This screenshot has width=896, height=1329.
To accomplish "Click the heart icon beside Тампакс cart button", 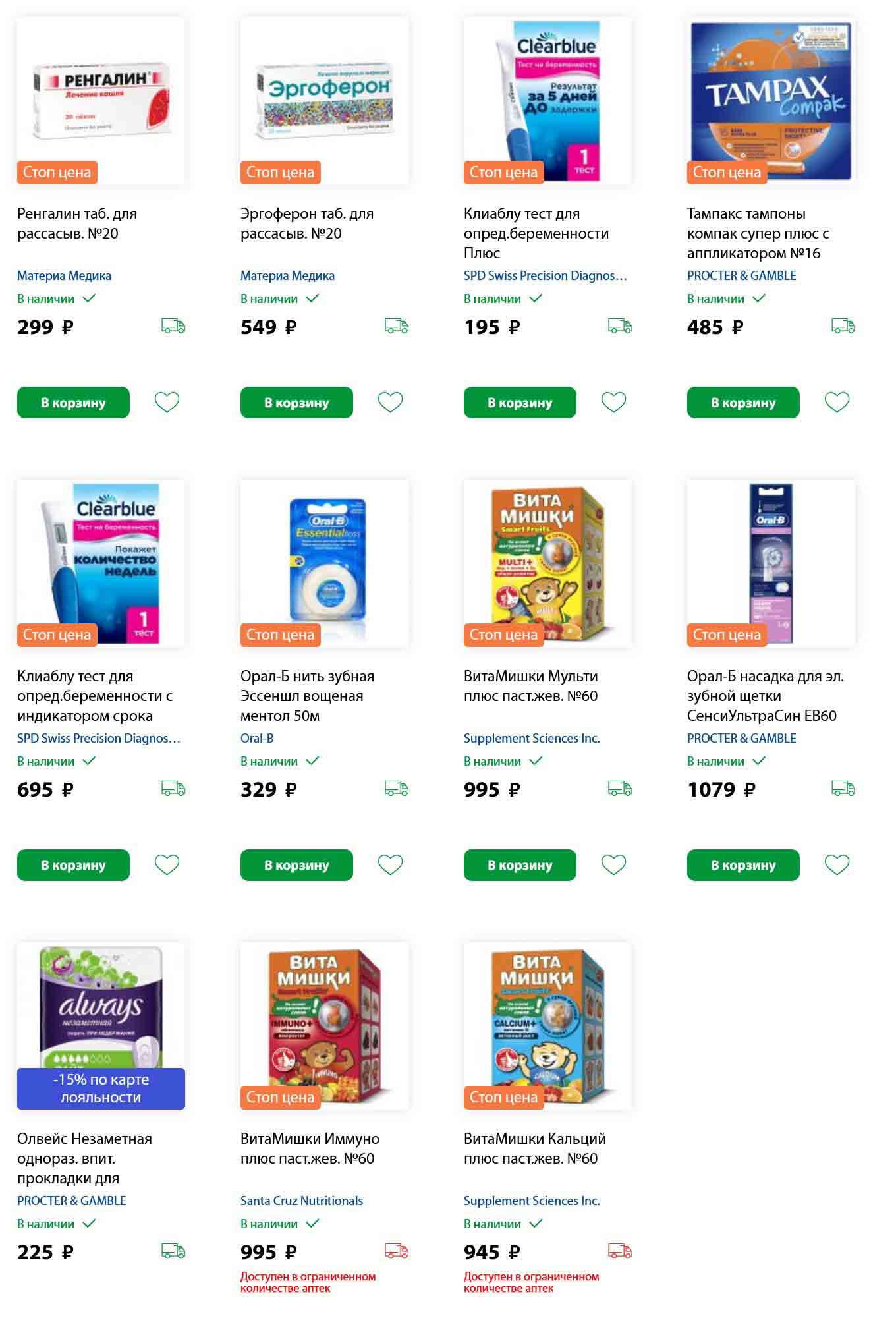I will point(837,402).
